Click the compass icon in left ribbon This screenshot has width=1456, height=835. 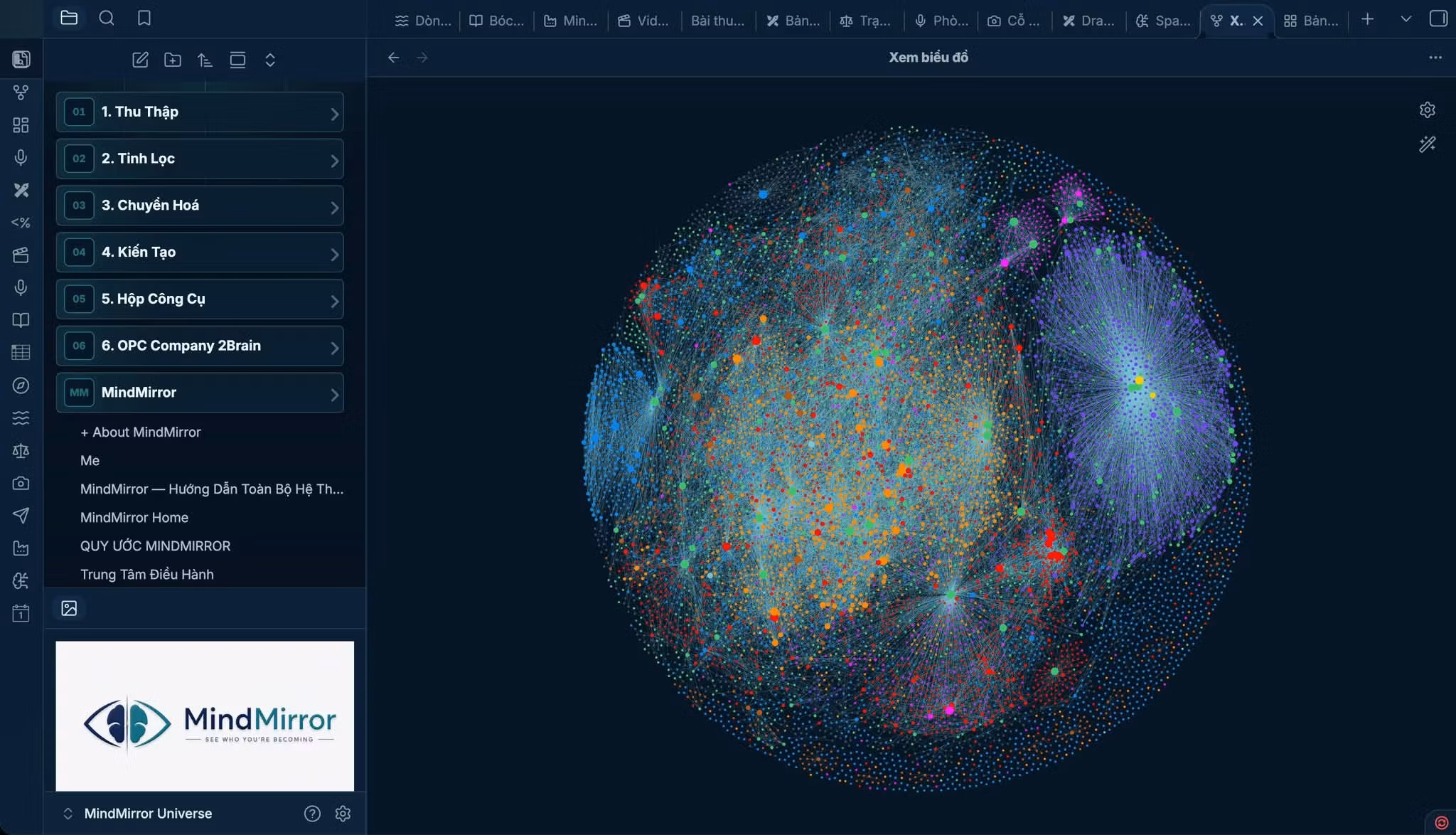(x=21, y=385)
